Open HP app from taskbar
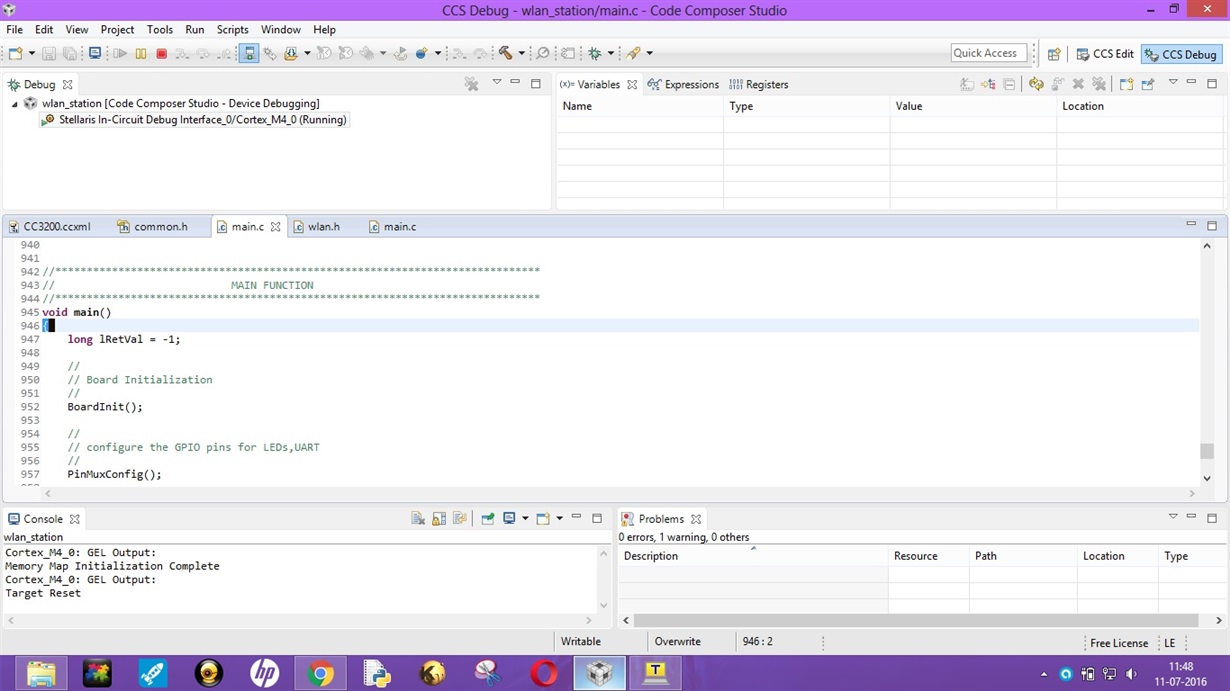Viewport: 1230px width, 691px height. (264, 673)
